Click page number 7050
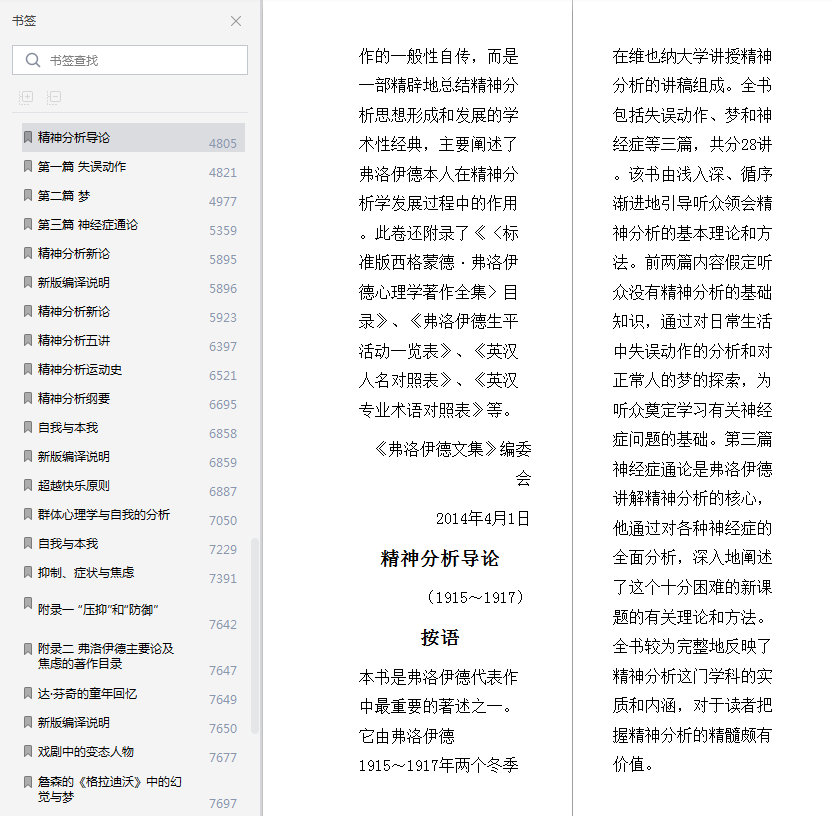The width and height of the screenshot is (832, 816). (x=223, y=520)
